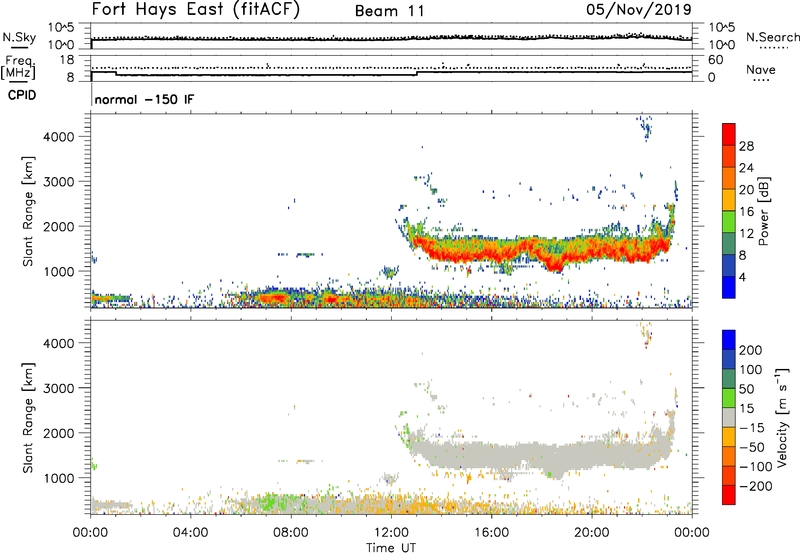The height and width of the screenshot is (554, 800).
Task: Click the 'Time UT' axis label
Action: coord(391,548)
